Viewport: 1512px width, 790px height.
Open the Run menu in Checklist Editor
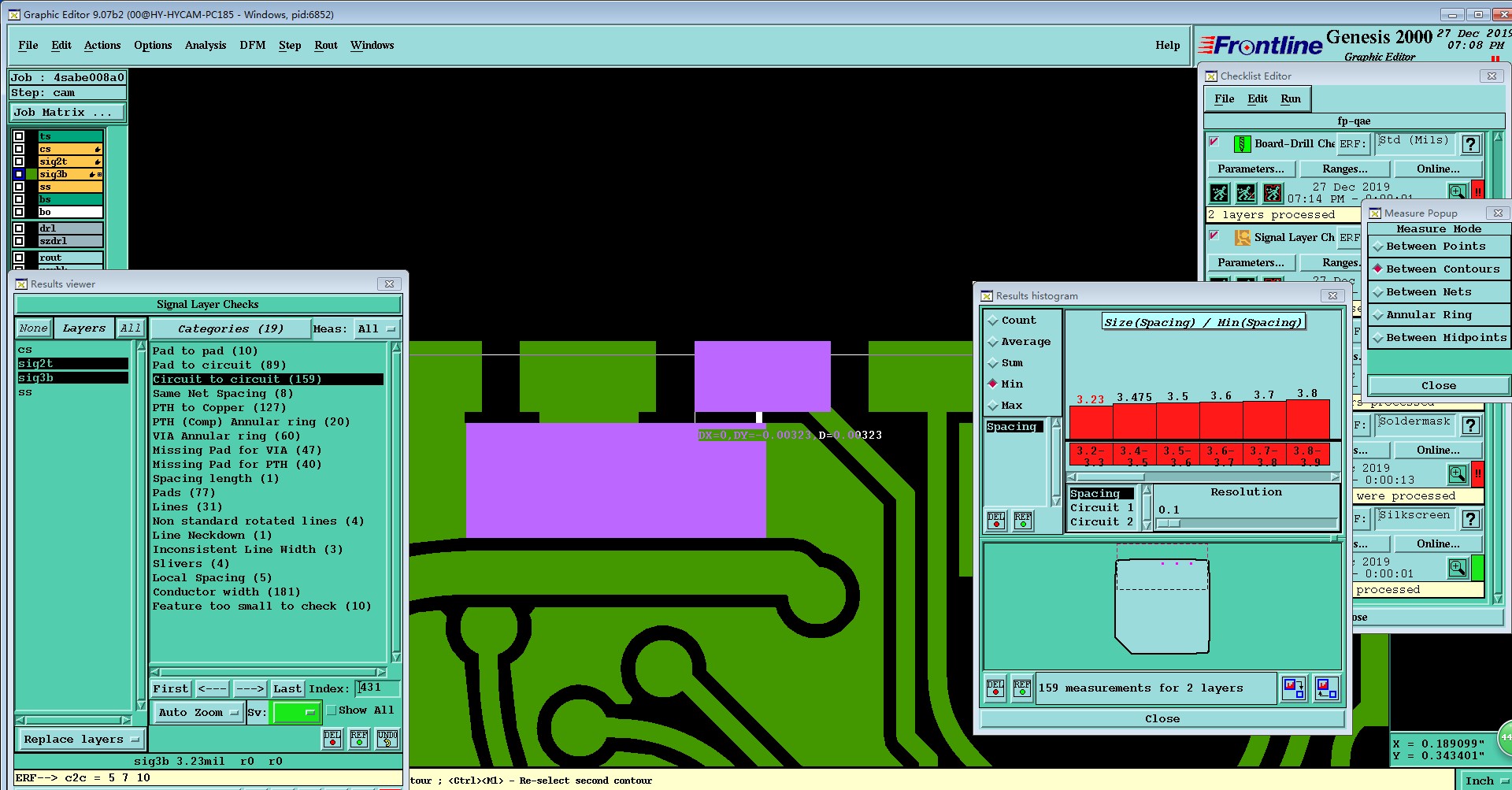[x=1291, y=99]
